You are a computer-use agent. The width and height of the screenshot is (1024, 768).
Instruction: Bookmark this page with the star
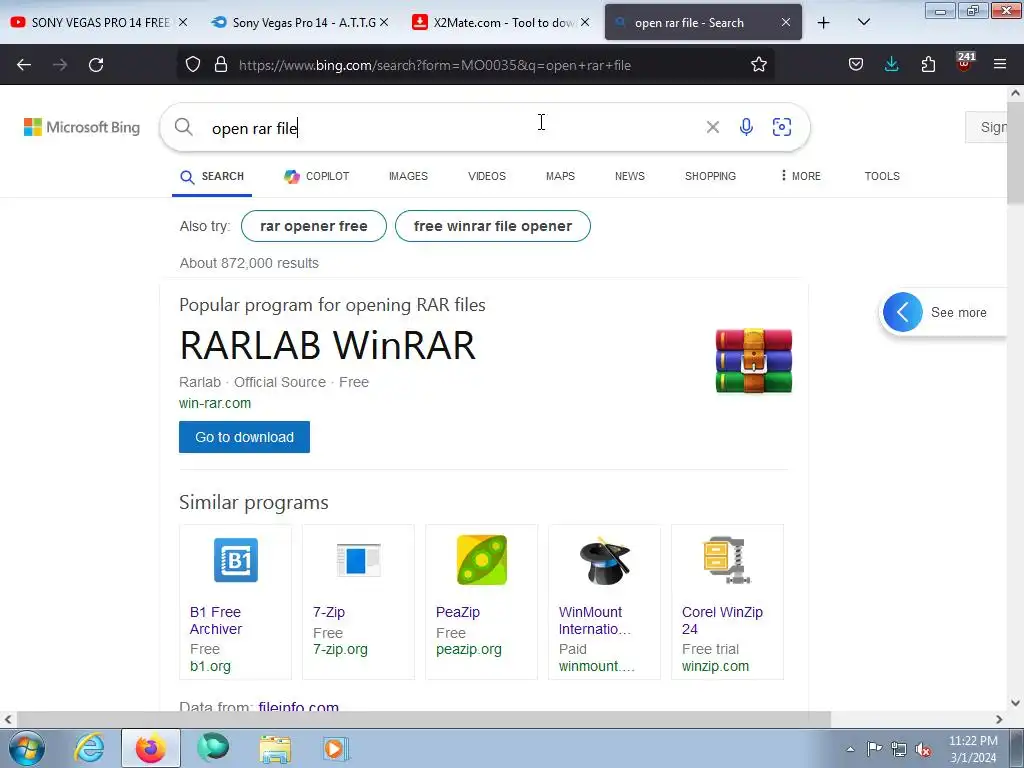coord(759,65)
